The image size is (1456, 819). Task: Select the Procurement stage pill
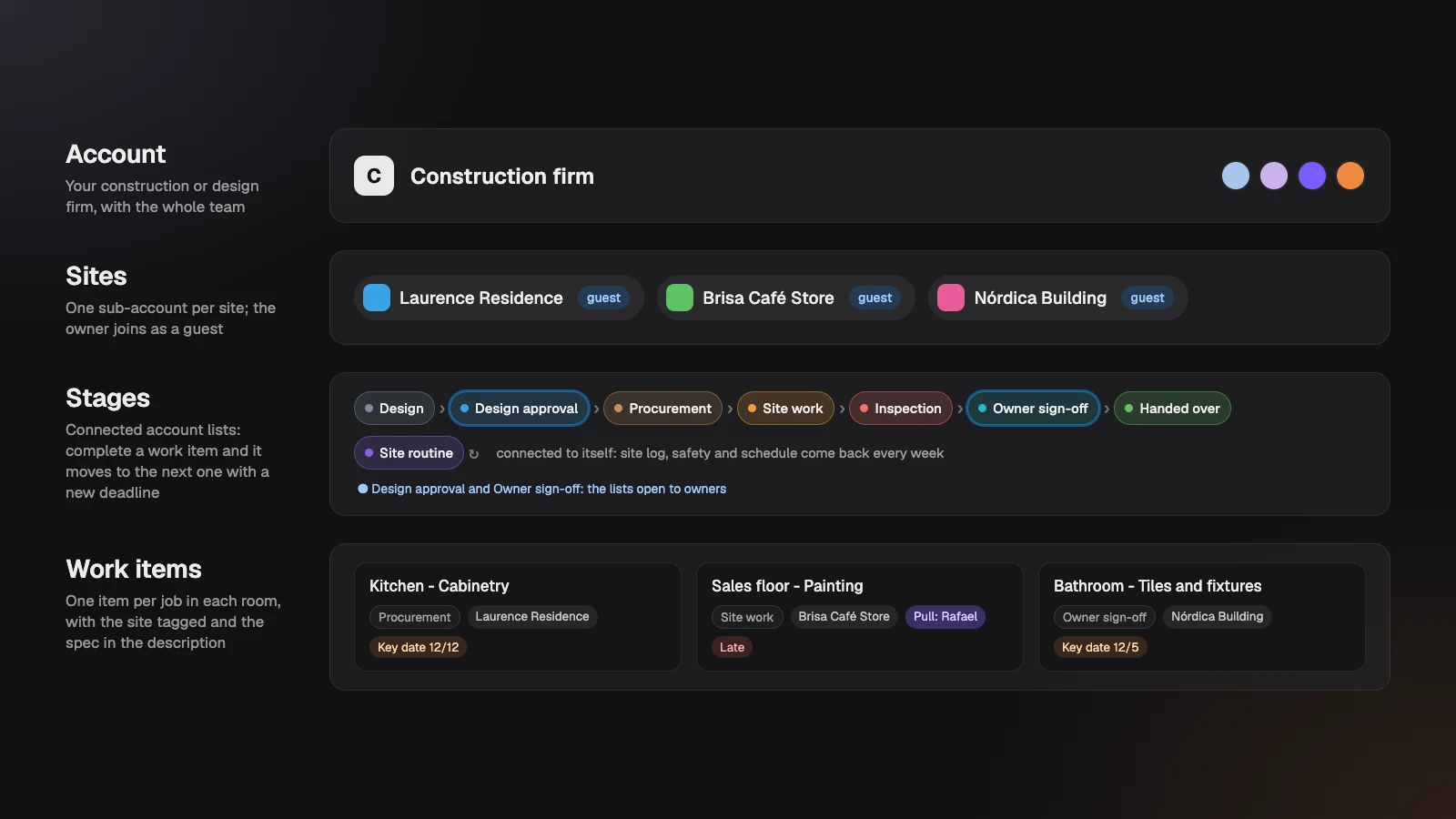point(662,409)
